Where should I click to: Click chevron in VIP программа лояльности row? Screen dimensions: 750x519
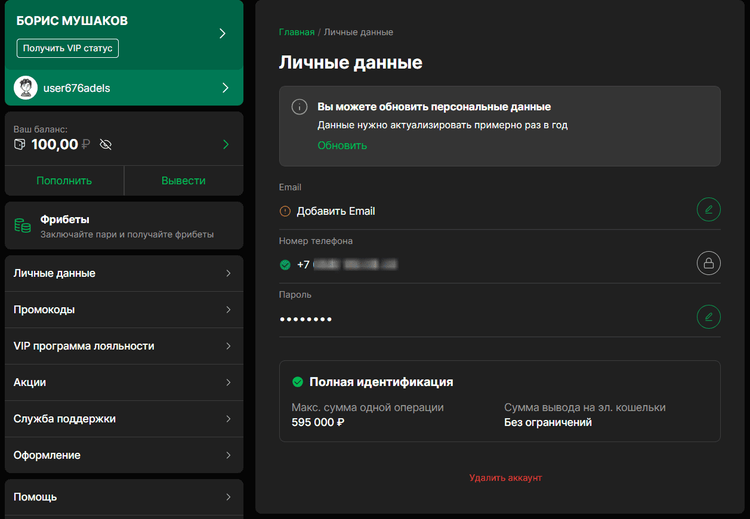(228, 346)
